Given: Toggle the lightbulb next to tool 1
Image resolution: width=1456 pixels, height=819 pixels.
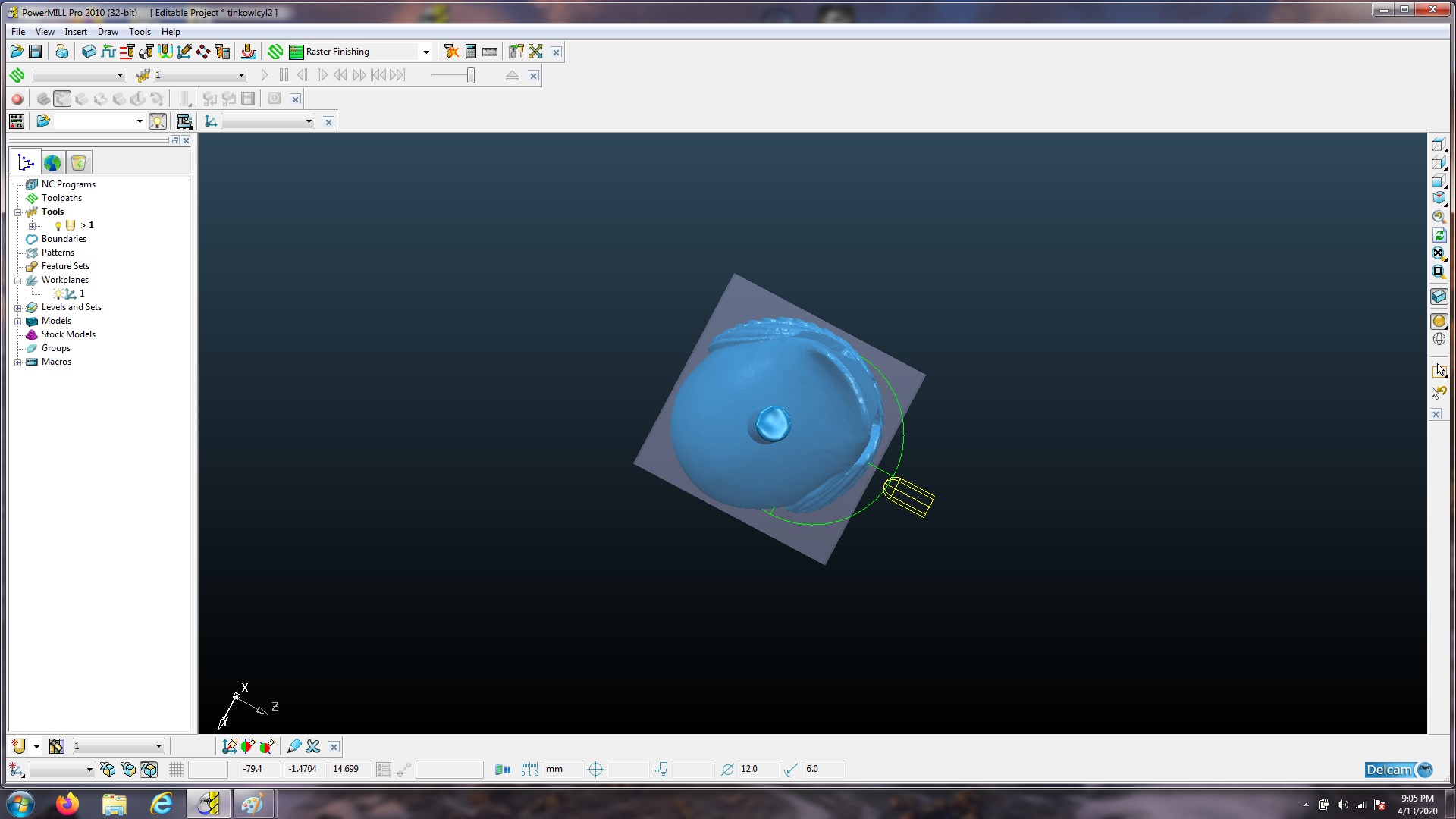Looking at the screenshot, I should (58, 226).
